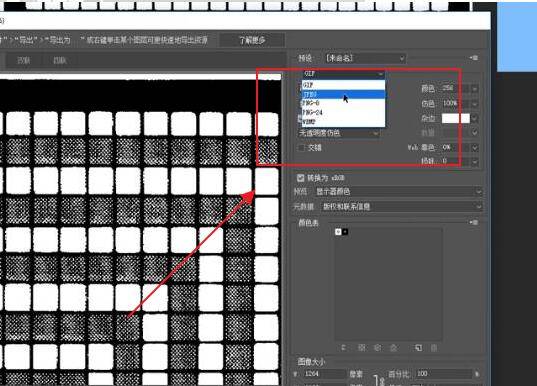
Task: Click the map to transparent icon below color table
Action: tap(361, 348)
